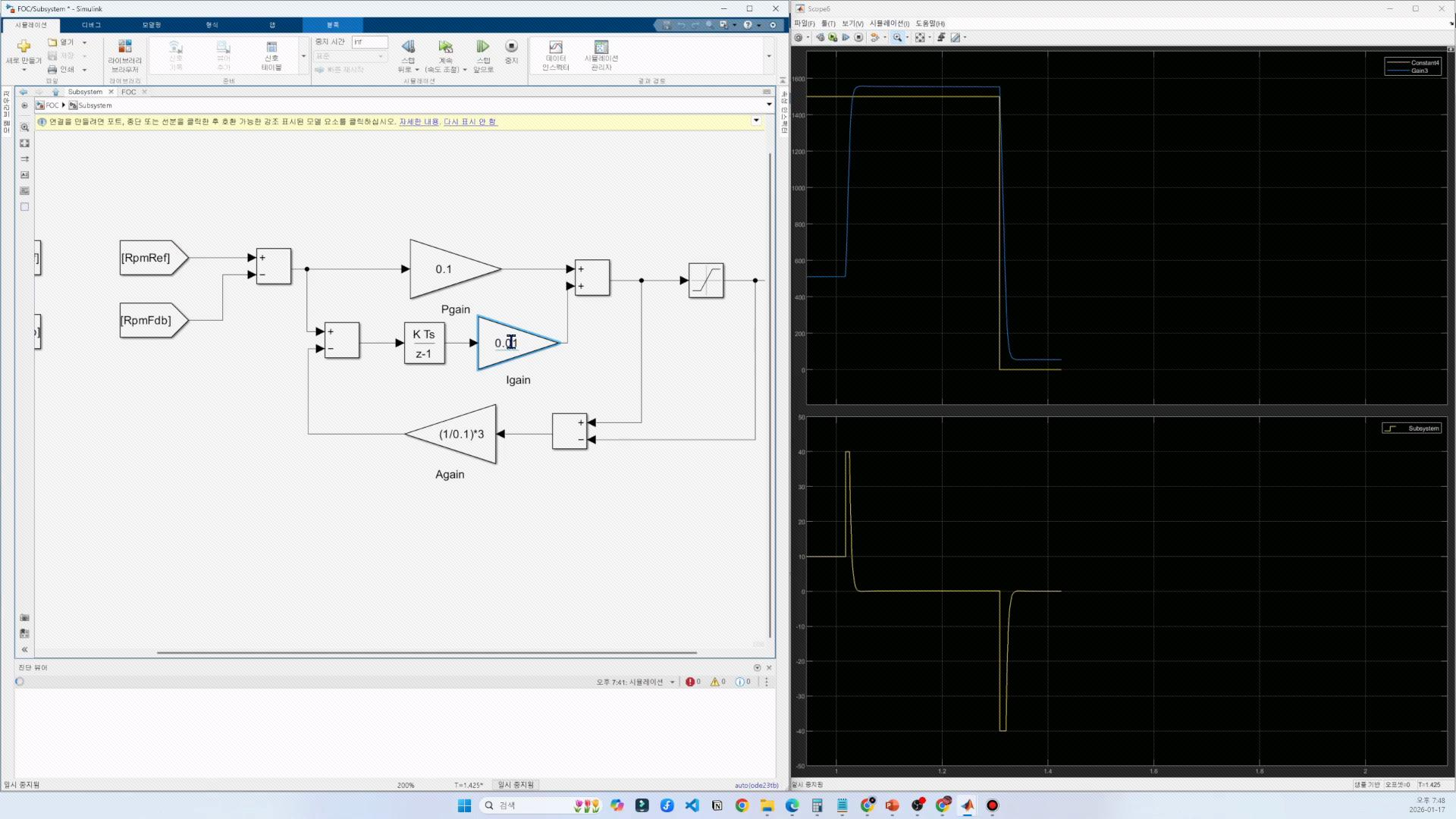
Task: Click the Saturation block in the model
Action: [x=705, y=281]
